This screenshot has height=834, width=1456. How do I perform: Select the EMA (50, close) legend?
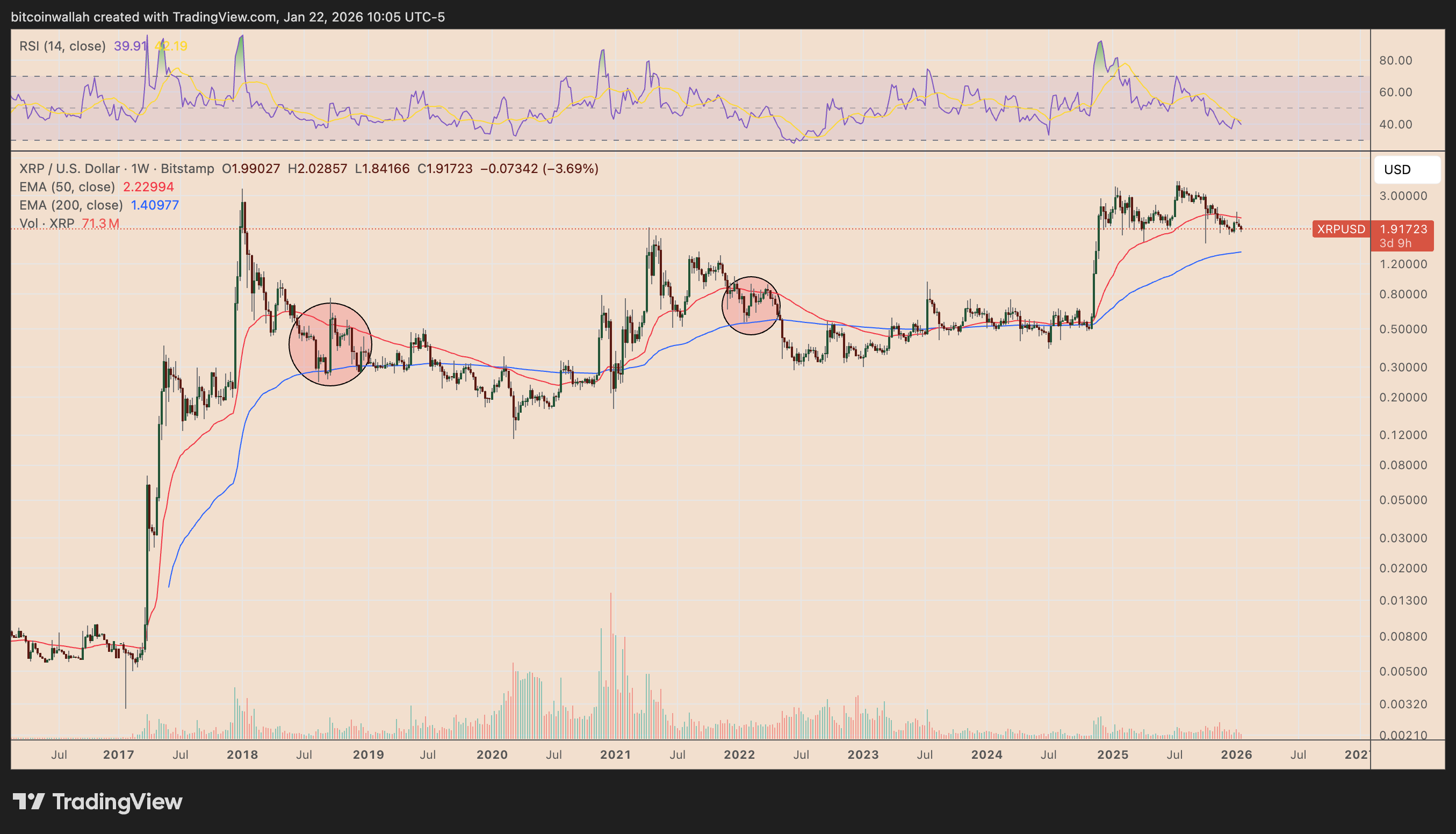67,186
